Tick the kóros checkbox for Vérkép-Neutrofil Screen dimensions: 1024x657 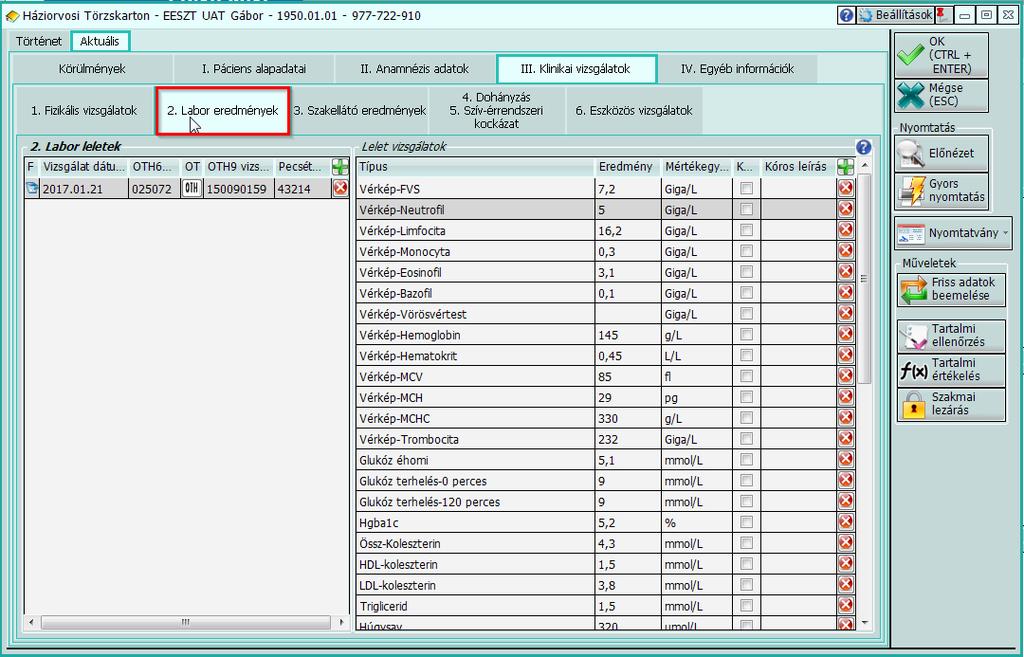[x=746, y=210]
